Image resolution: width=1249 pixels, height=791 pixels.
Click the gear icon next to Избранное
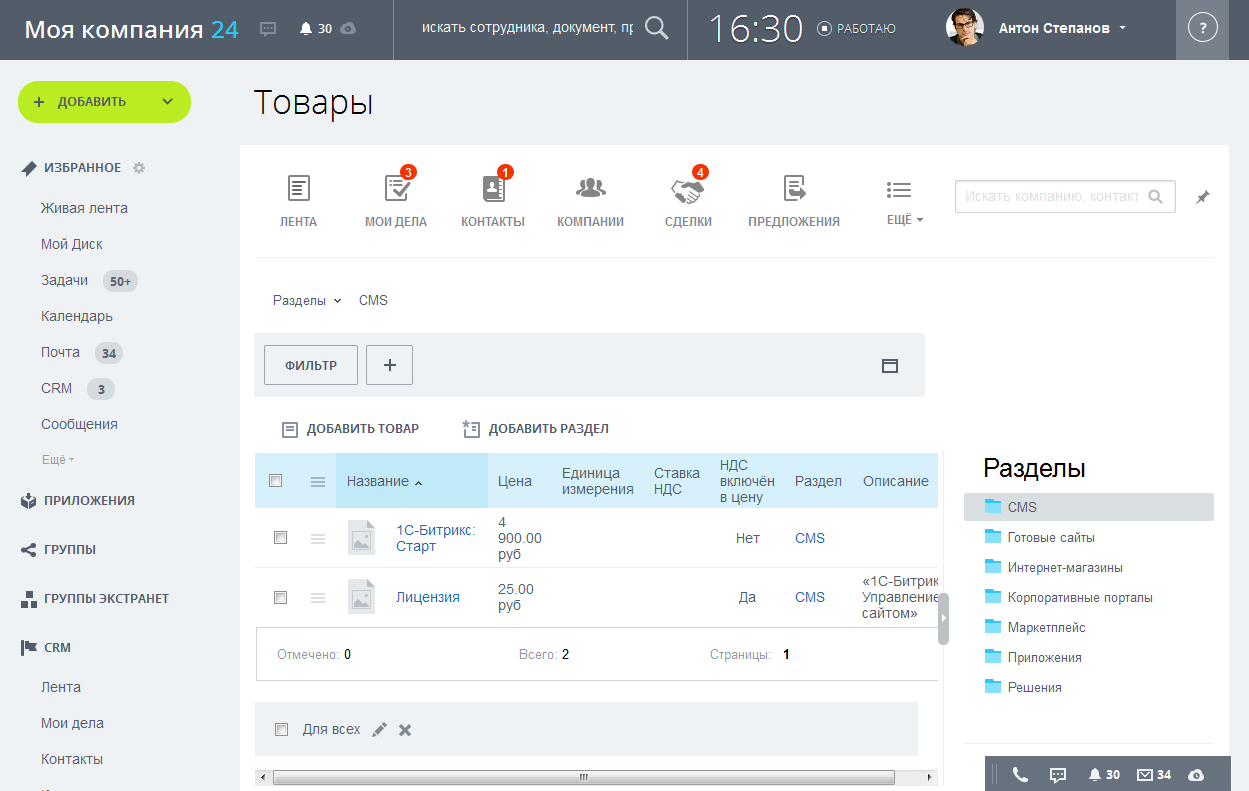[x=139, y=168]
